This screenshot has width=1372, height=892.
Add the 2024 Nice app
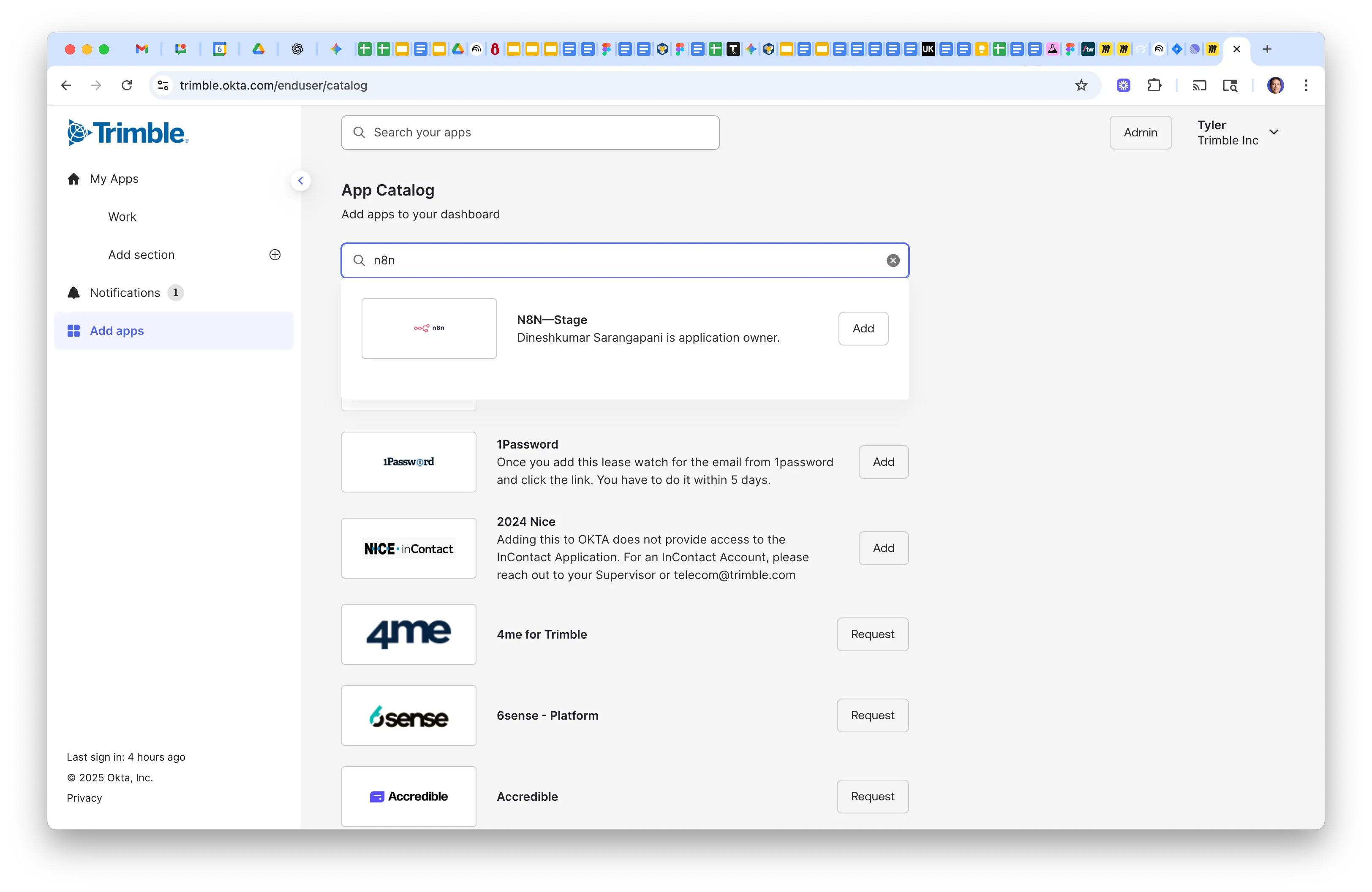point(883,548)
